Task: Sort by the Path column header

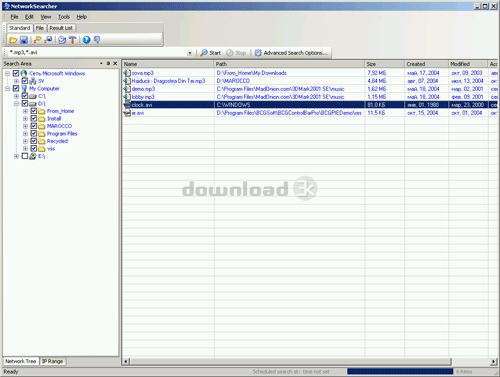Action: click(289, 64)
